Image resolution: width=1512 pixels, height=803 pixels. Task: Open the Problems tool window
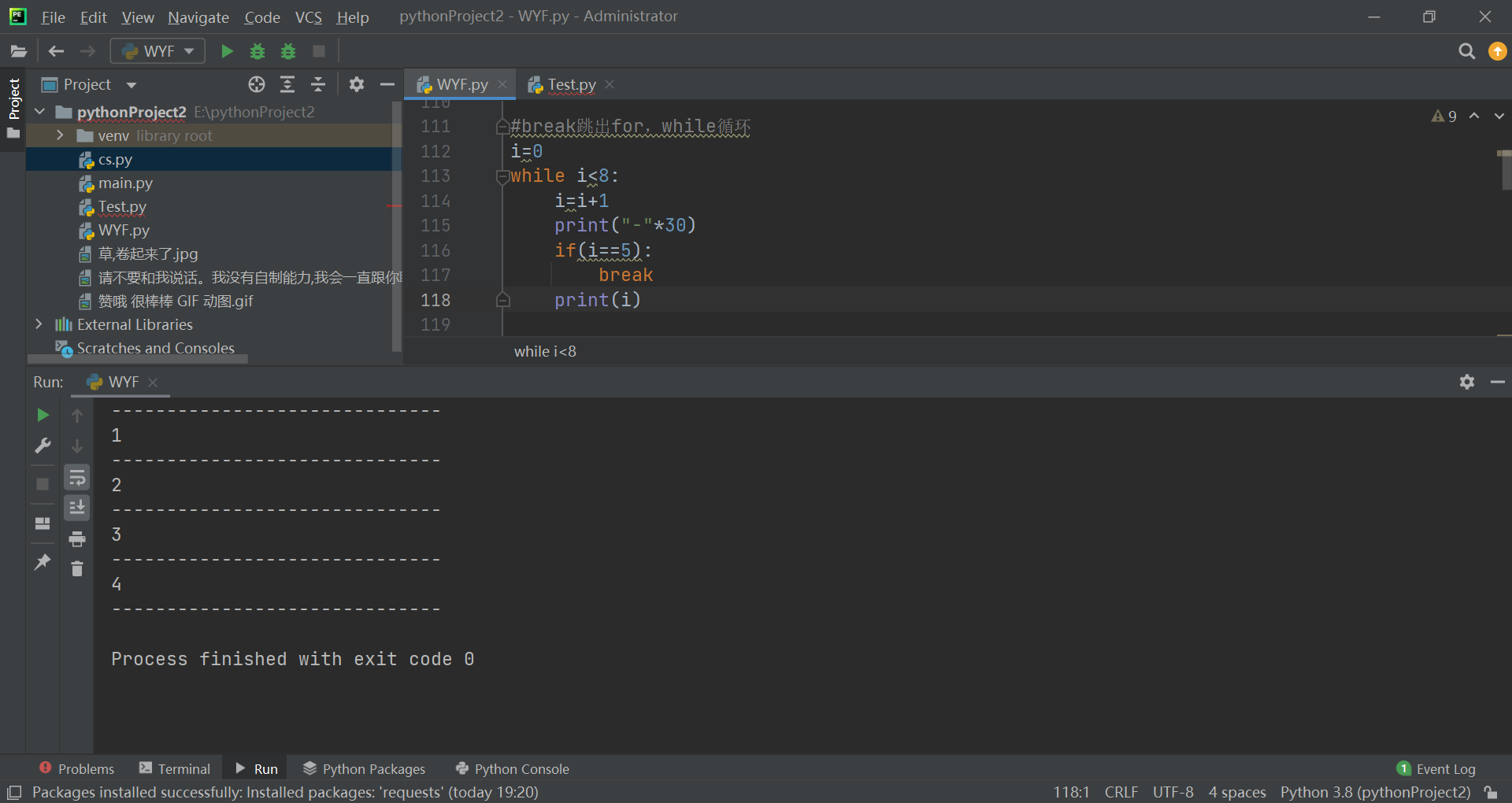tap(76, 768)
